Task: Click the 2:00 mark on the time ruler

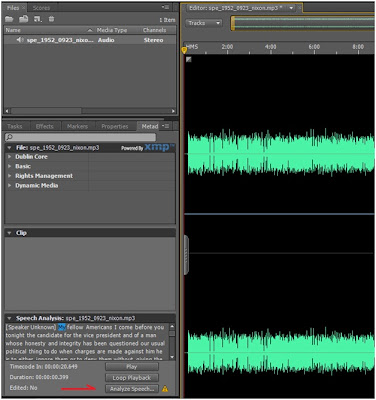Action: click(x=227, y=47)
